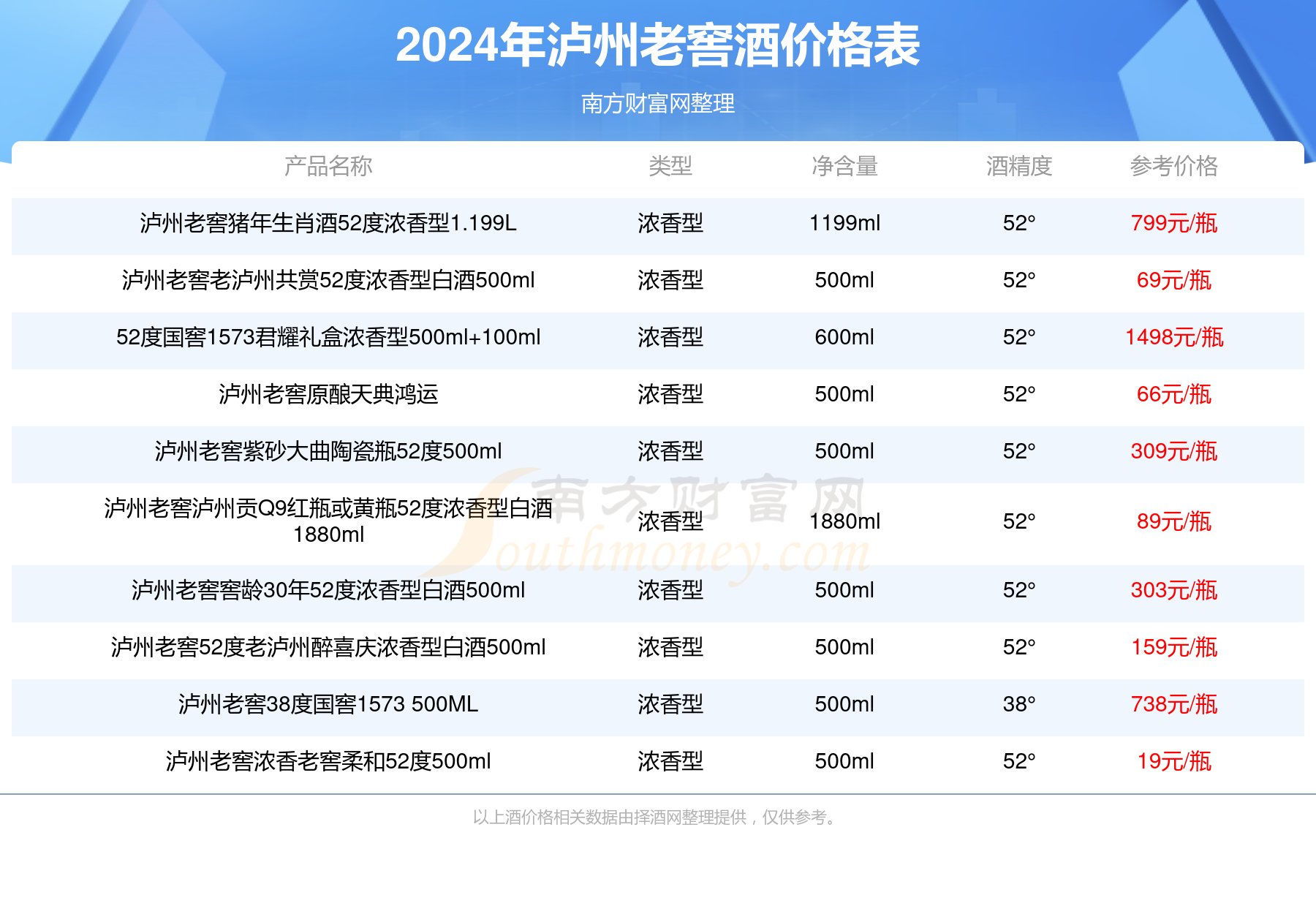Viewport: 1316px width, 914px height.
Task: Select product 泸州老窖窖龄30年52度浓香型白酒500ml
Action: (328, 590)
